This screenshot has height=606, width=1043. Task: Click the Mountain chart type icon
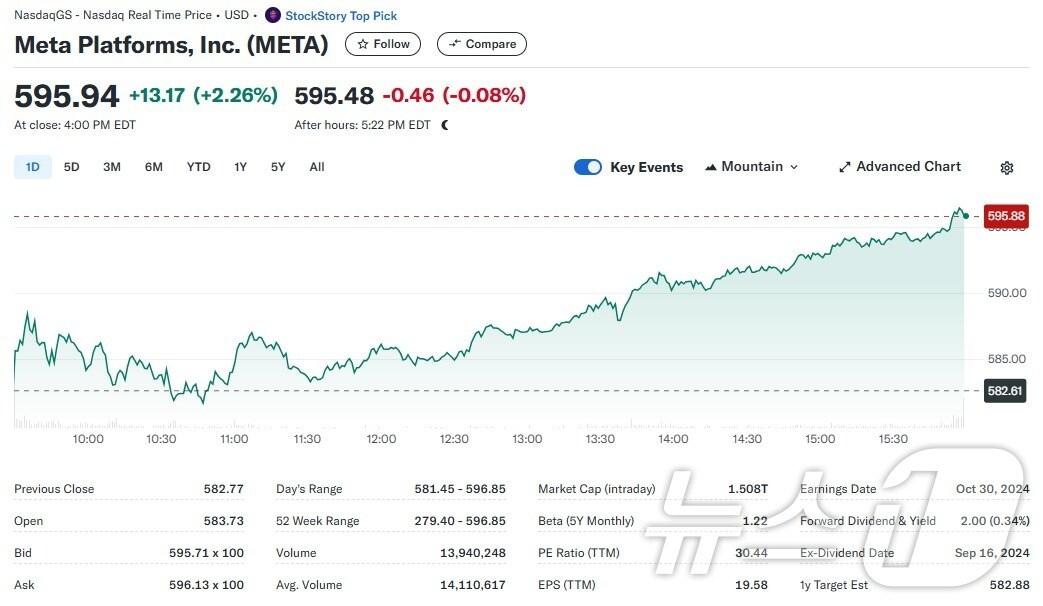(x=711, y=167)
